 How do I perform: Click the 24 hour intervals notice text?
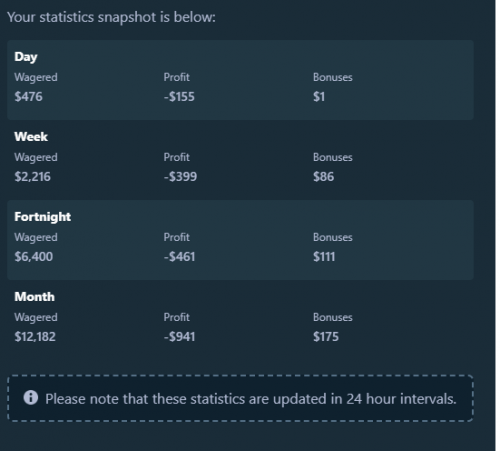click(x=251, y=399)
